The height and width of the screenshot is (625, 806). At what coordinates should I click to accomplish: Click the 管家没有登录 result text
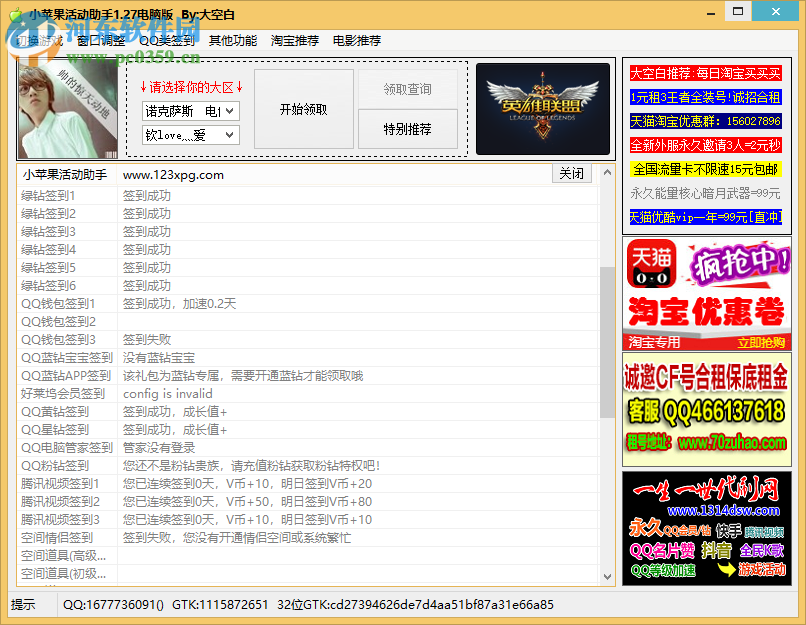point(159,448)
